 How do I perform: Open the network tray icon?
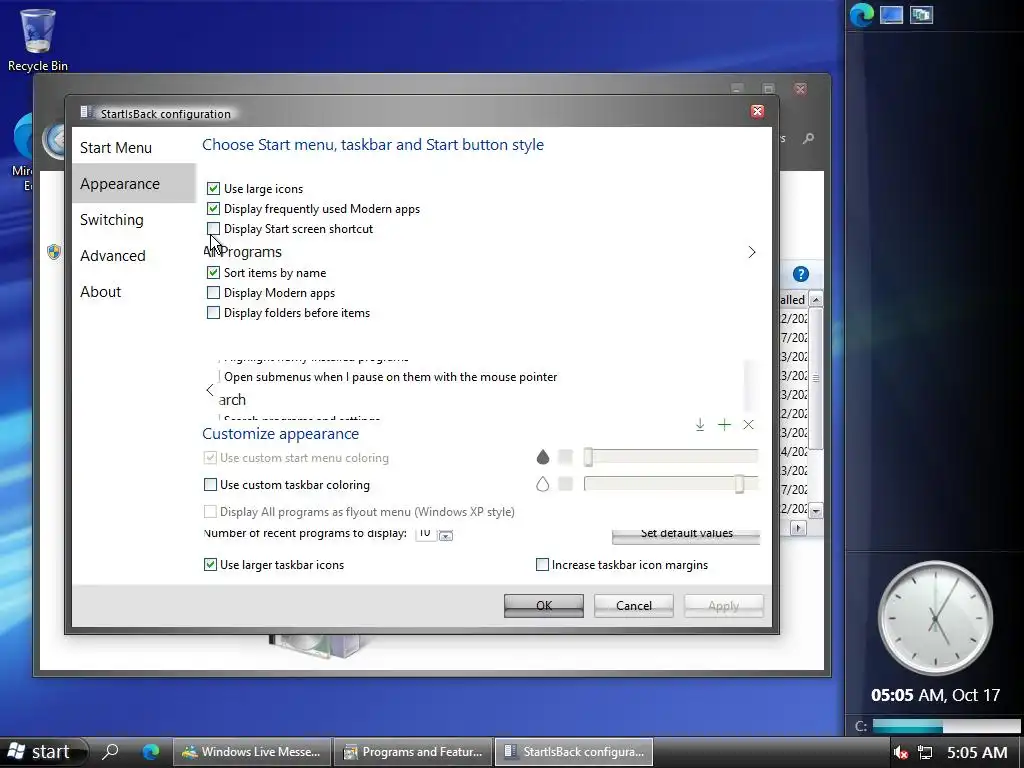pyautogui.click(x=925, y=752)
